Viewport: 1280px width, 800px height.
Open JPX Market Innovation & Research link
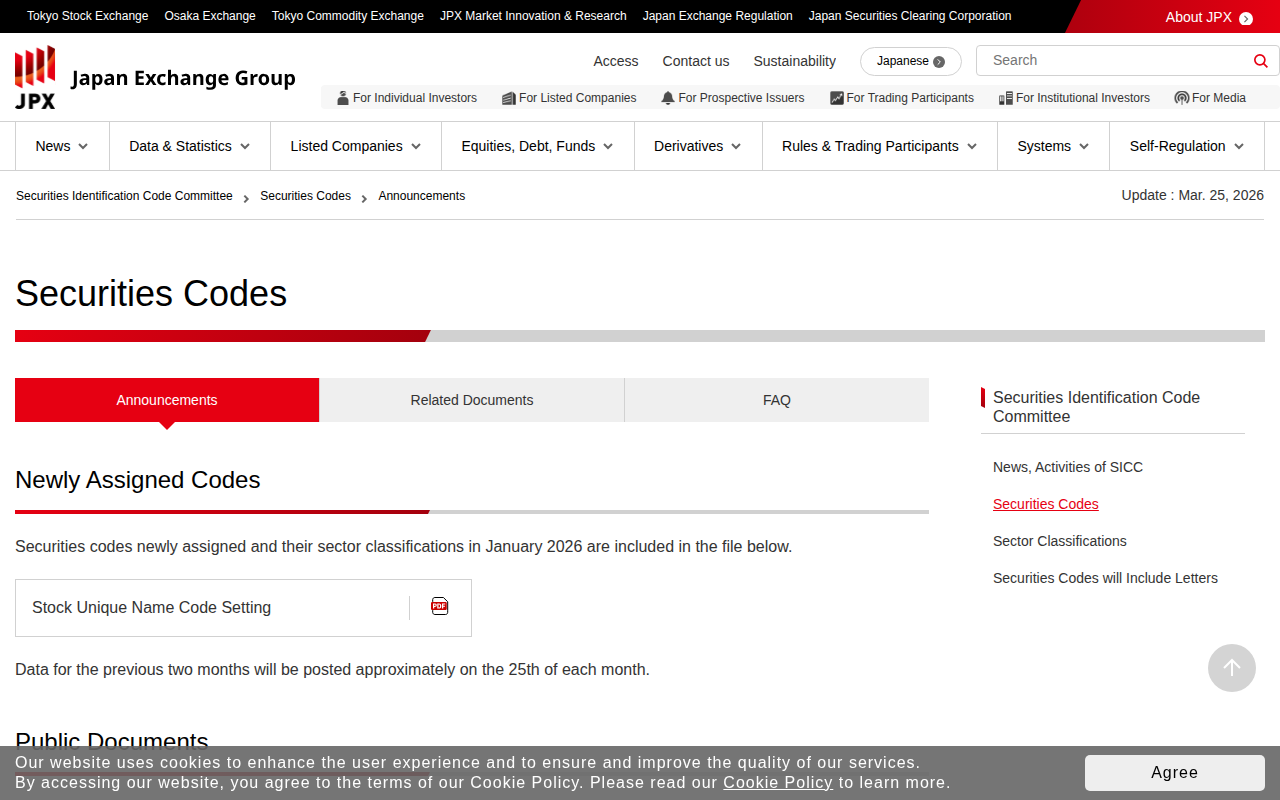coord(533,16)
